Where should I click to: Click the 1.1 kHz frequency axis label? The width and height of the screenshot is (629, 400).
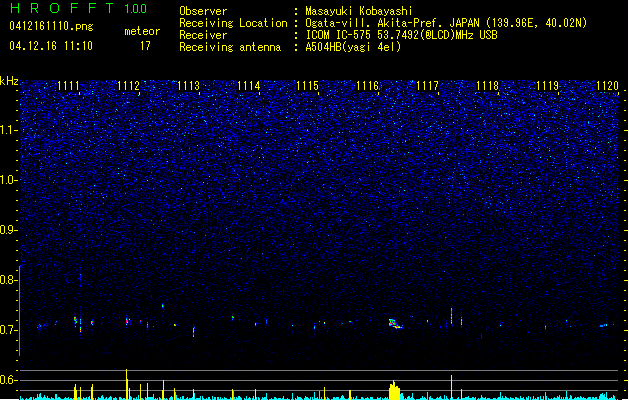(8, 130)
